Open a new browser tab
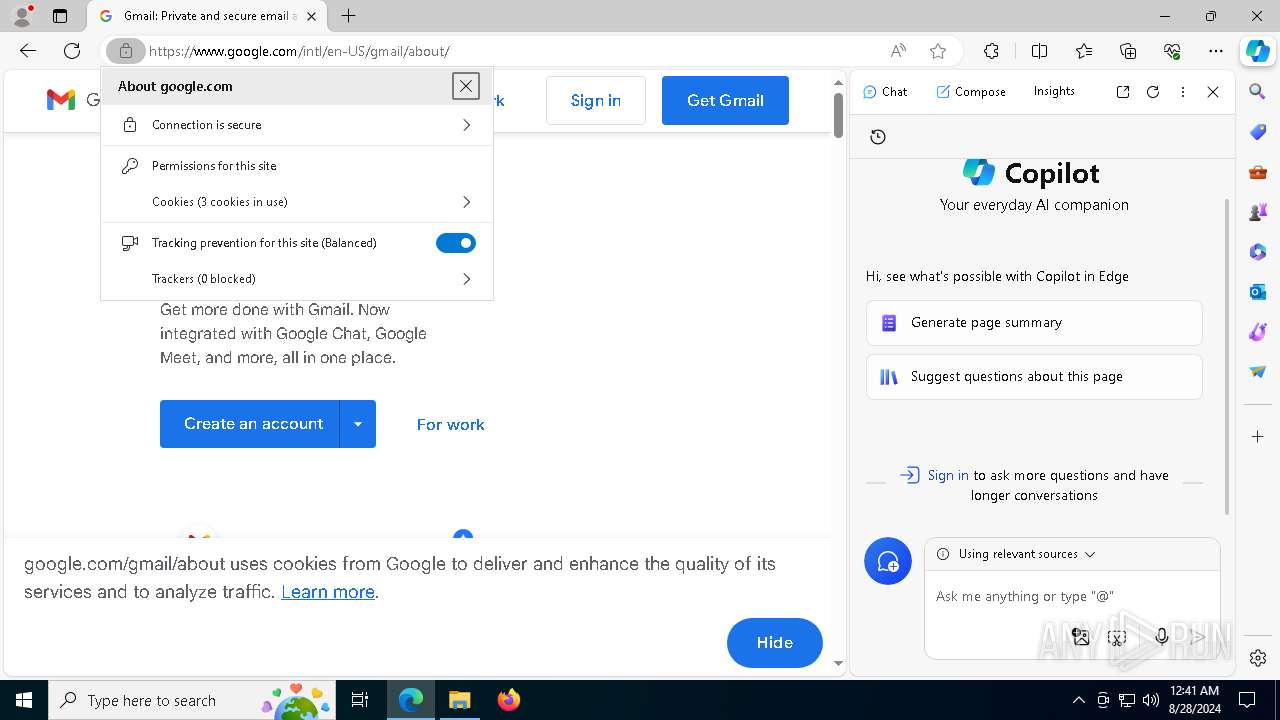The width and height of the screenshot is (1280, 720). tap(348, 16)
